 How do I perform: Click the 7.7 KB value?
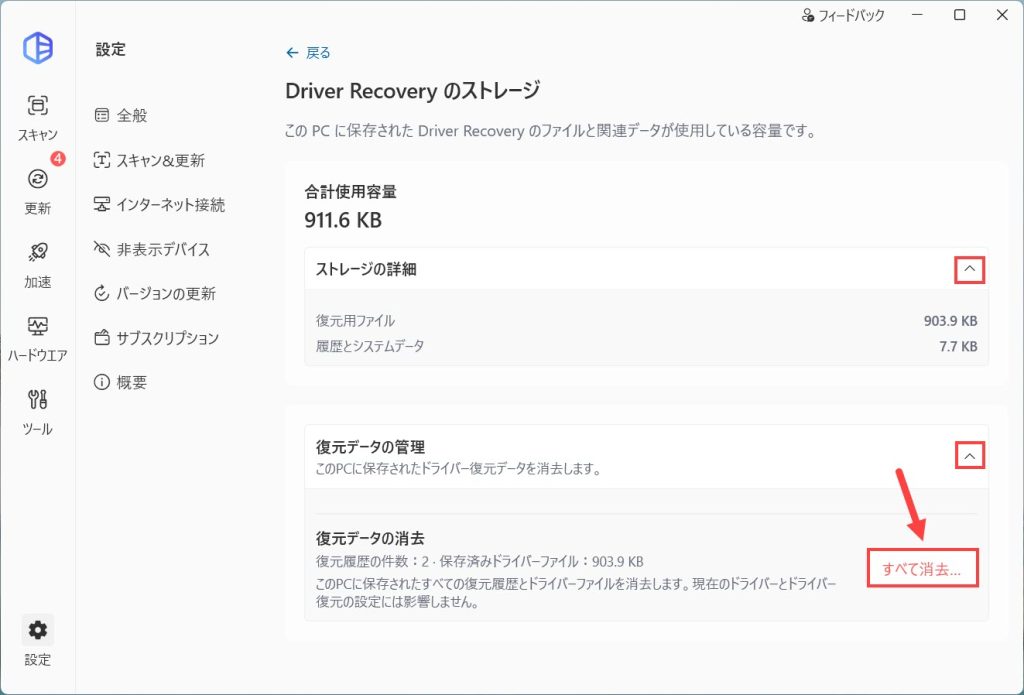958,346
